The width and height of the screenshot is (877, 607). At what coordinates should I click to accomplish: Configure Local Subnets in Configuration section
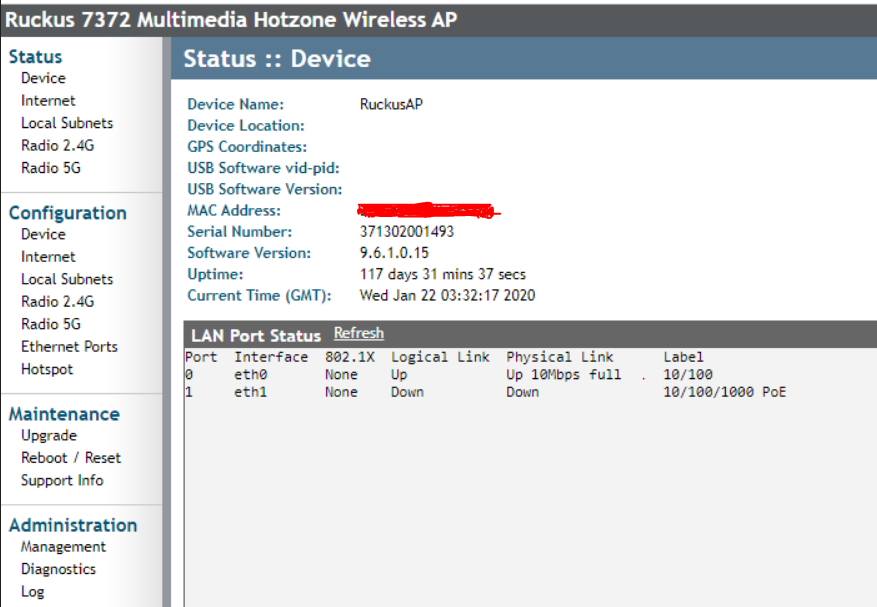(67, 279)
